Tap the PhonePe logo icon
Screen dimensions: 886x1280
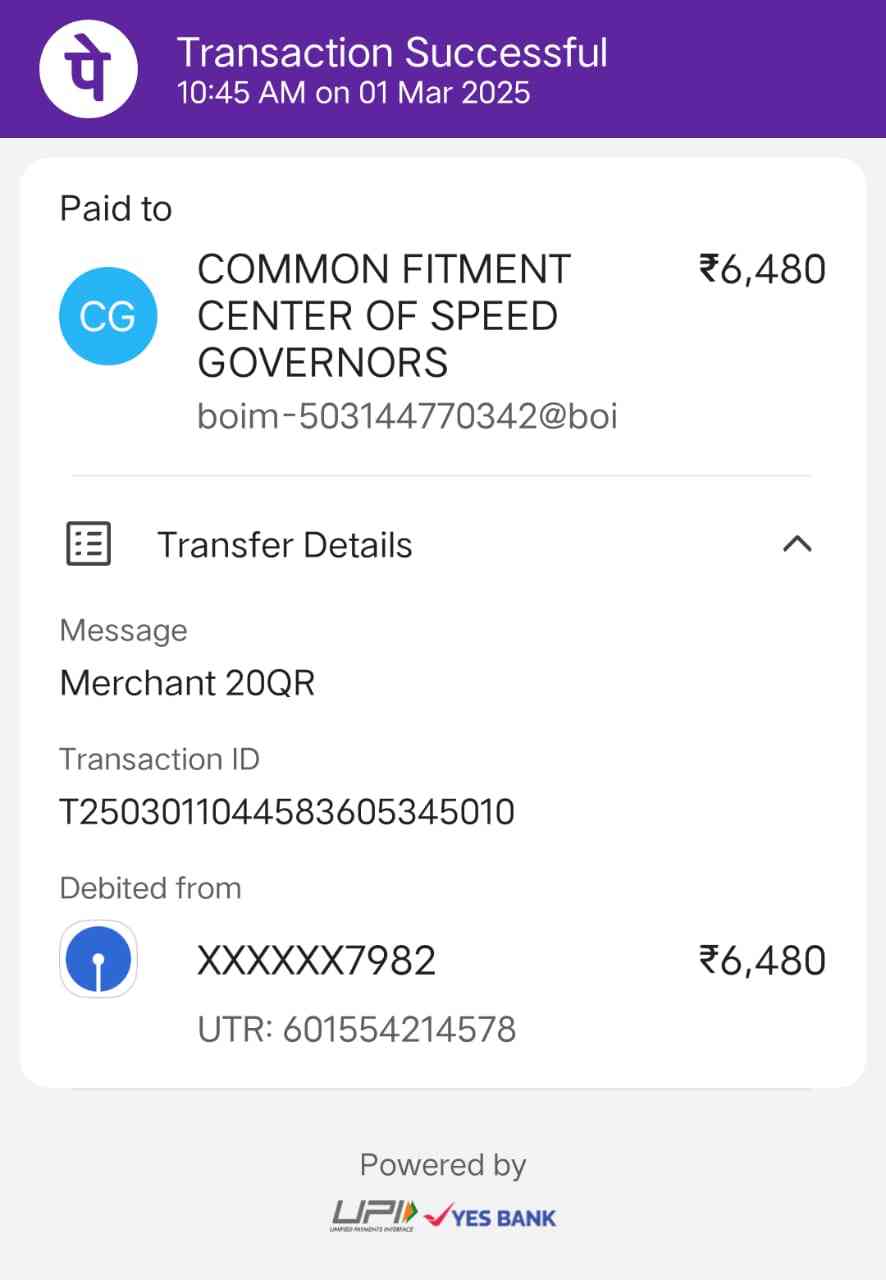coord(87,68)
